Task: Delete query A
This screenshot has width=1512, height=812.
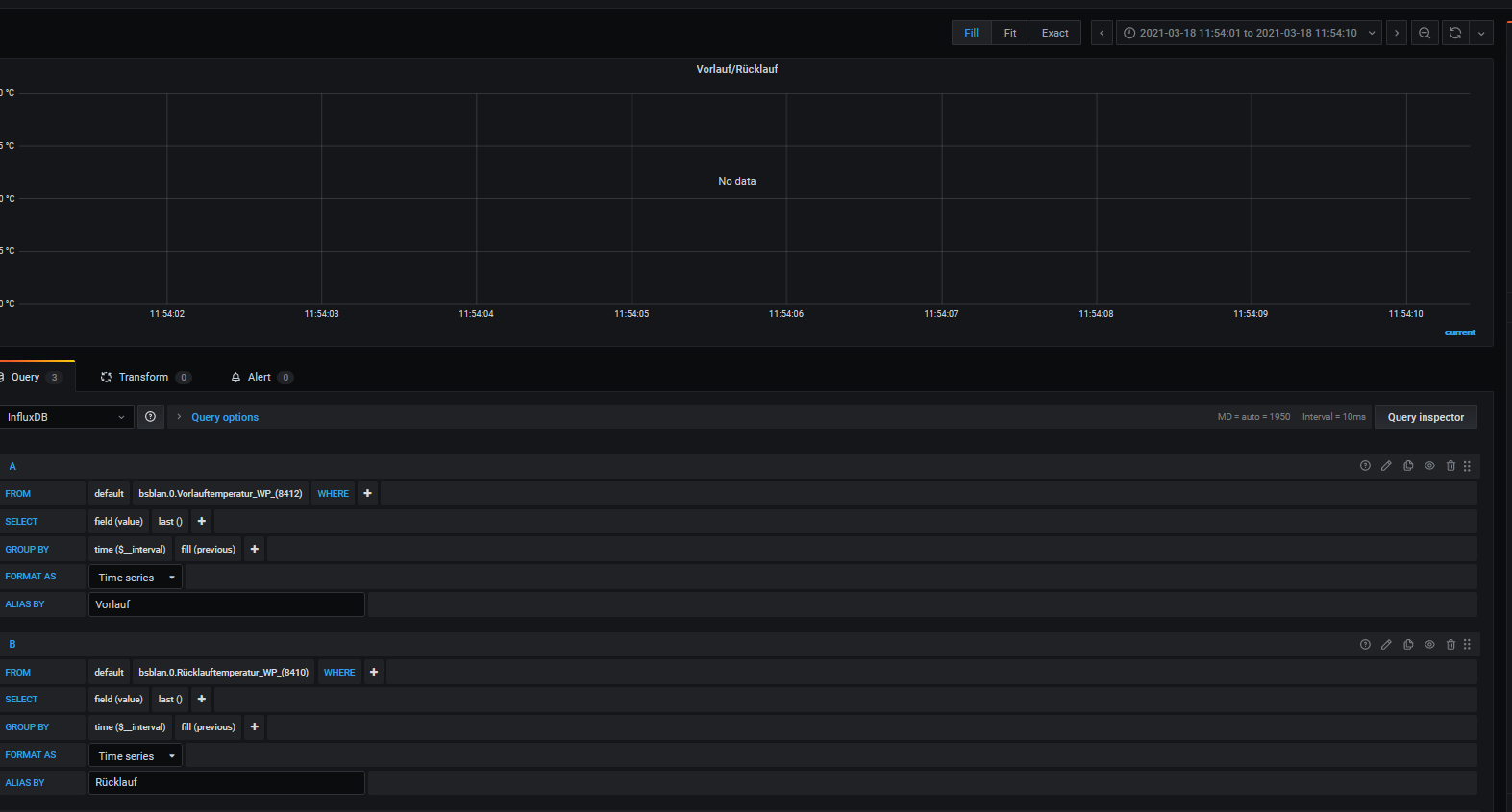Action: [x=1450, y=466]
